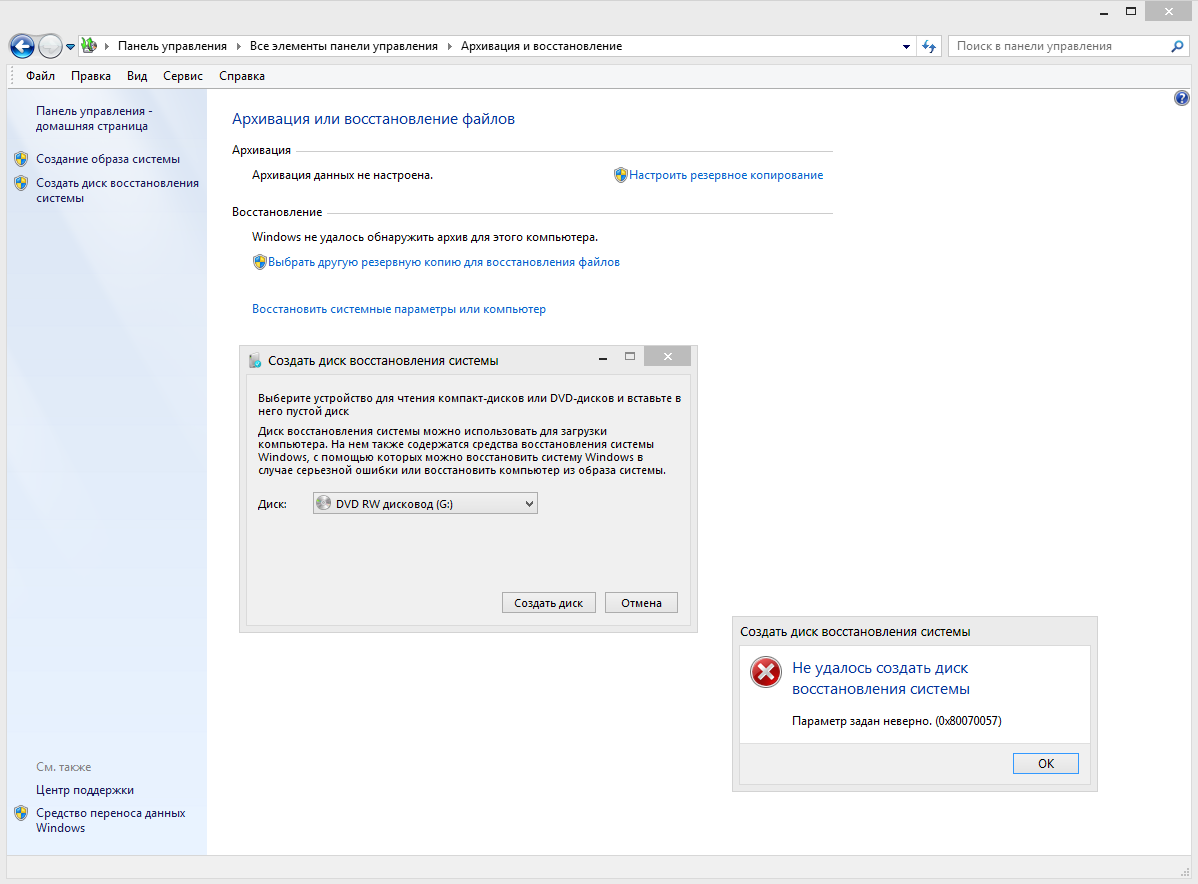The height and width of the screenshot is (884, 1198).
Task: Open the Сервис menu
Action: [182, 76]
